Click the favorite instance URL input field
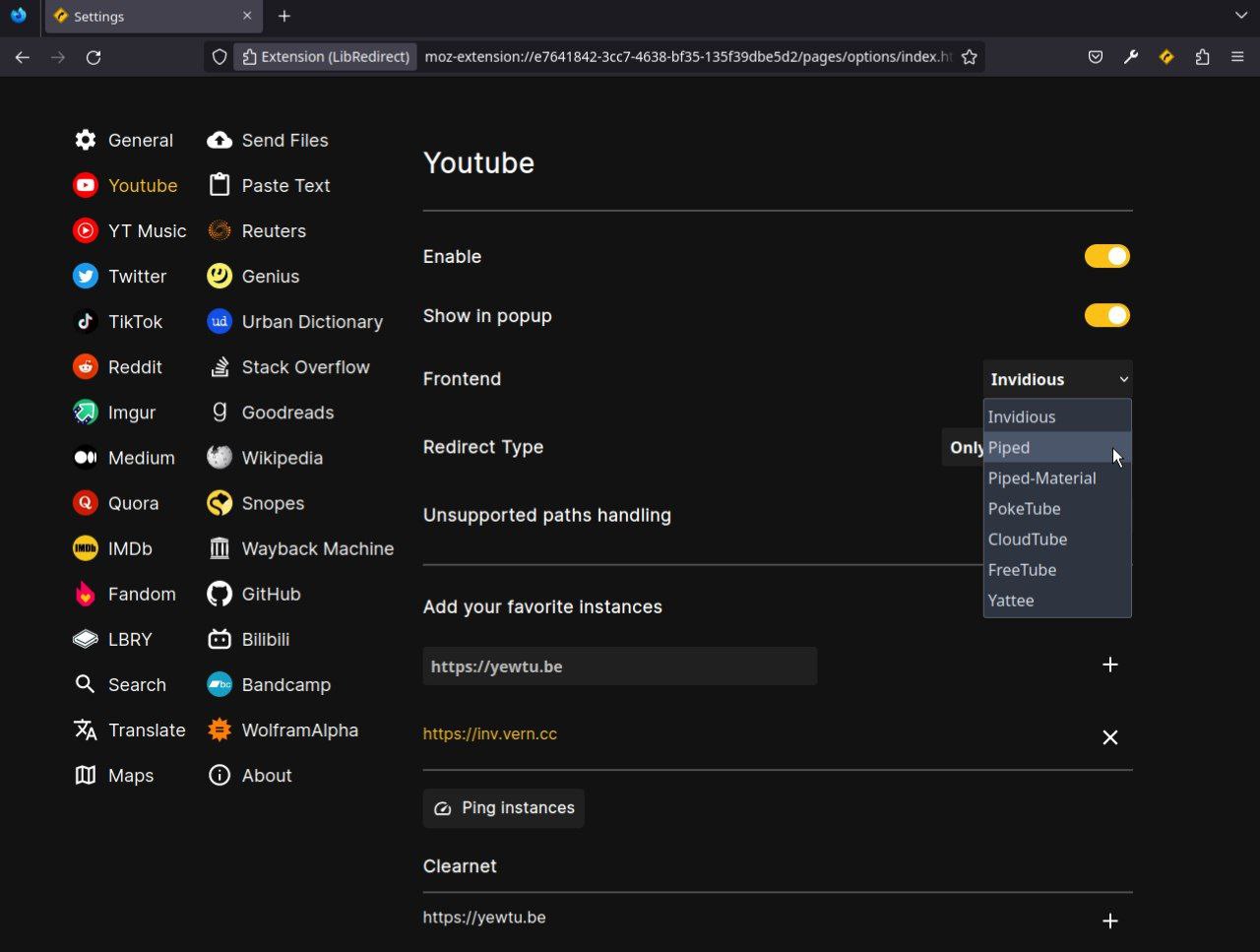This screenshot has height=952, width=1260. 620,666
